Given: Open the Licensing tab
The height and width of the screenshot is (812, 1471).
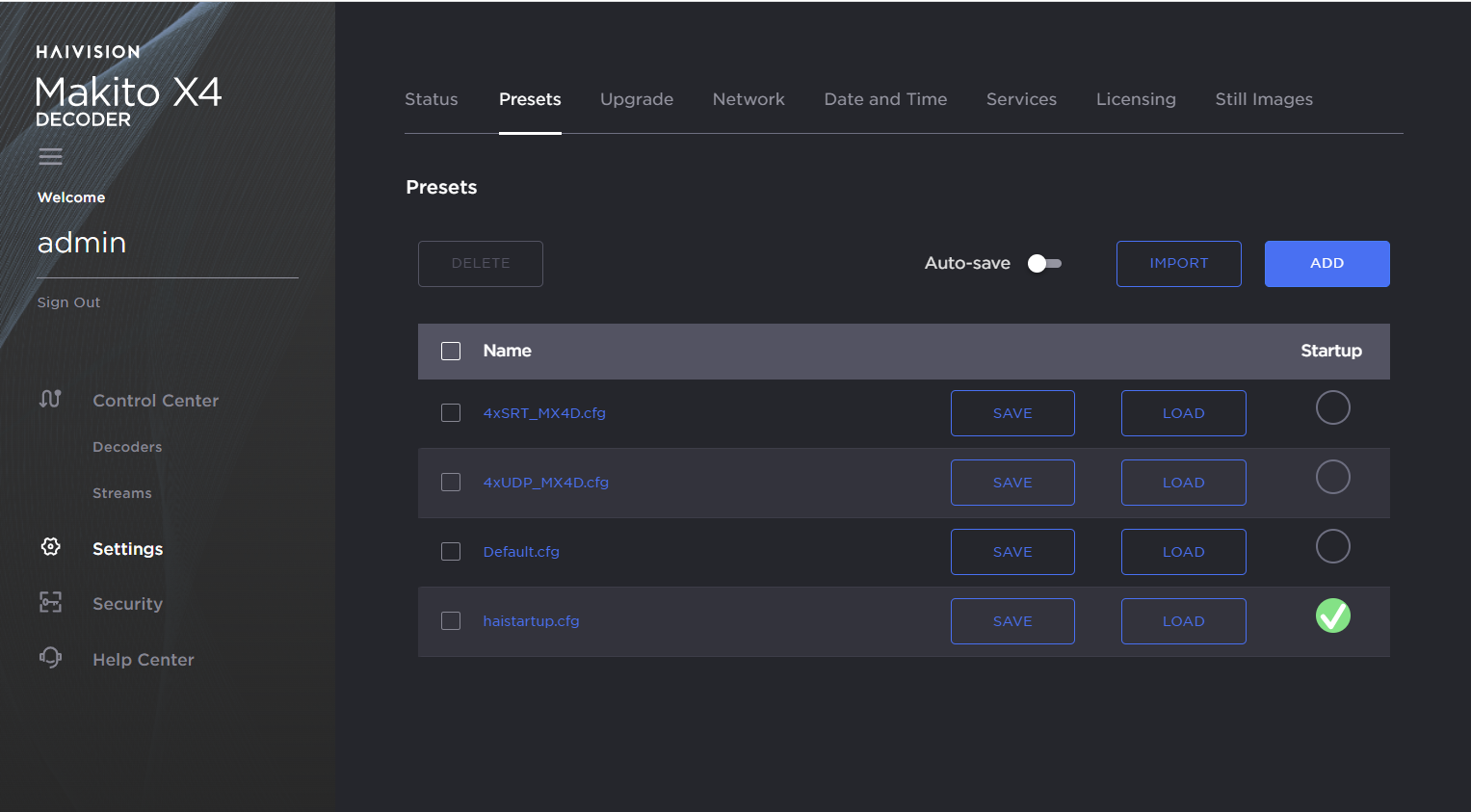Looking at the screenshot, I should (1136, 99).
